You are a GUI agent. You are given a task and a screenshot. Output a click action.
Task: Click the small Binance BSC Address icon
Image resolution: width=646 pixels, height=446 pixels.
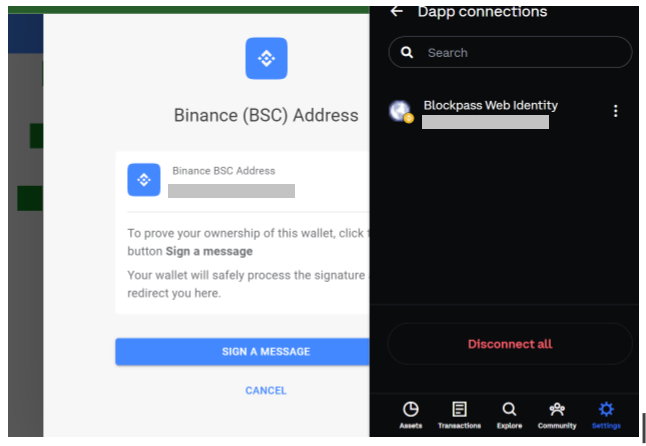point(144,180)
